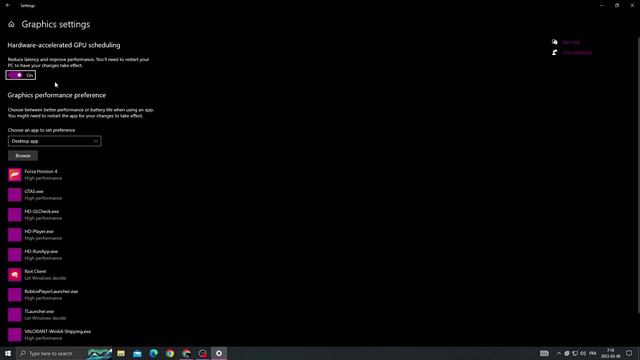Click the TLauncher.exe entry text
The width and height of the screenshot is (640, 360).
pos(39,311)
